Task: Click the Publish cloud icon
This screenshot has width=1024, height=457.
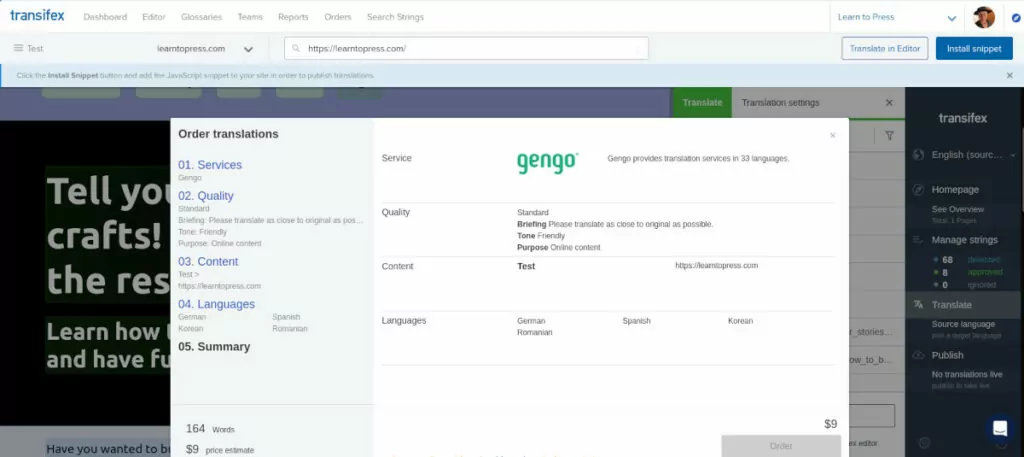Action: pyautogui.click(x=918, y=355)
